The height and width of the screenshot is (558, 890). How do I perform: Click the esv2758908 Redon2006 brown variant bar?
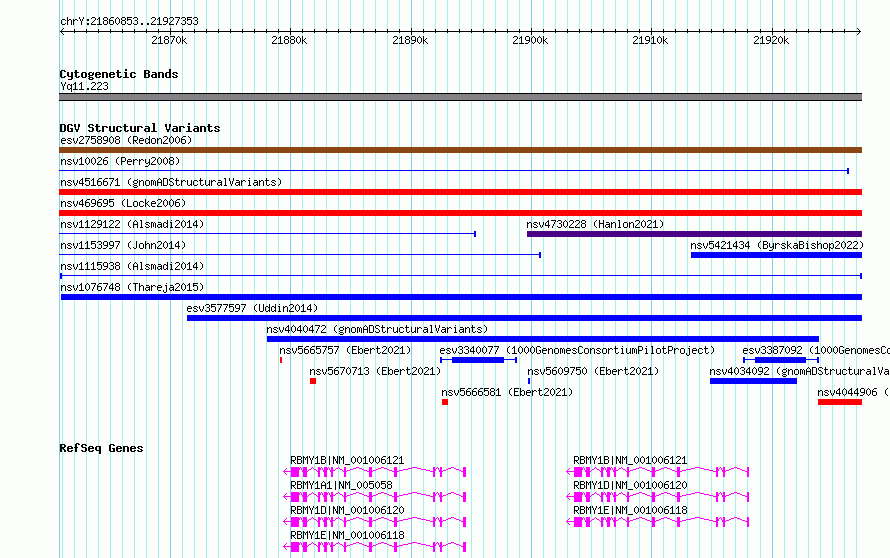tap(460, 150)
